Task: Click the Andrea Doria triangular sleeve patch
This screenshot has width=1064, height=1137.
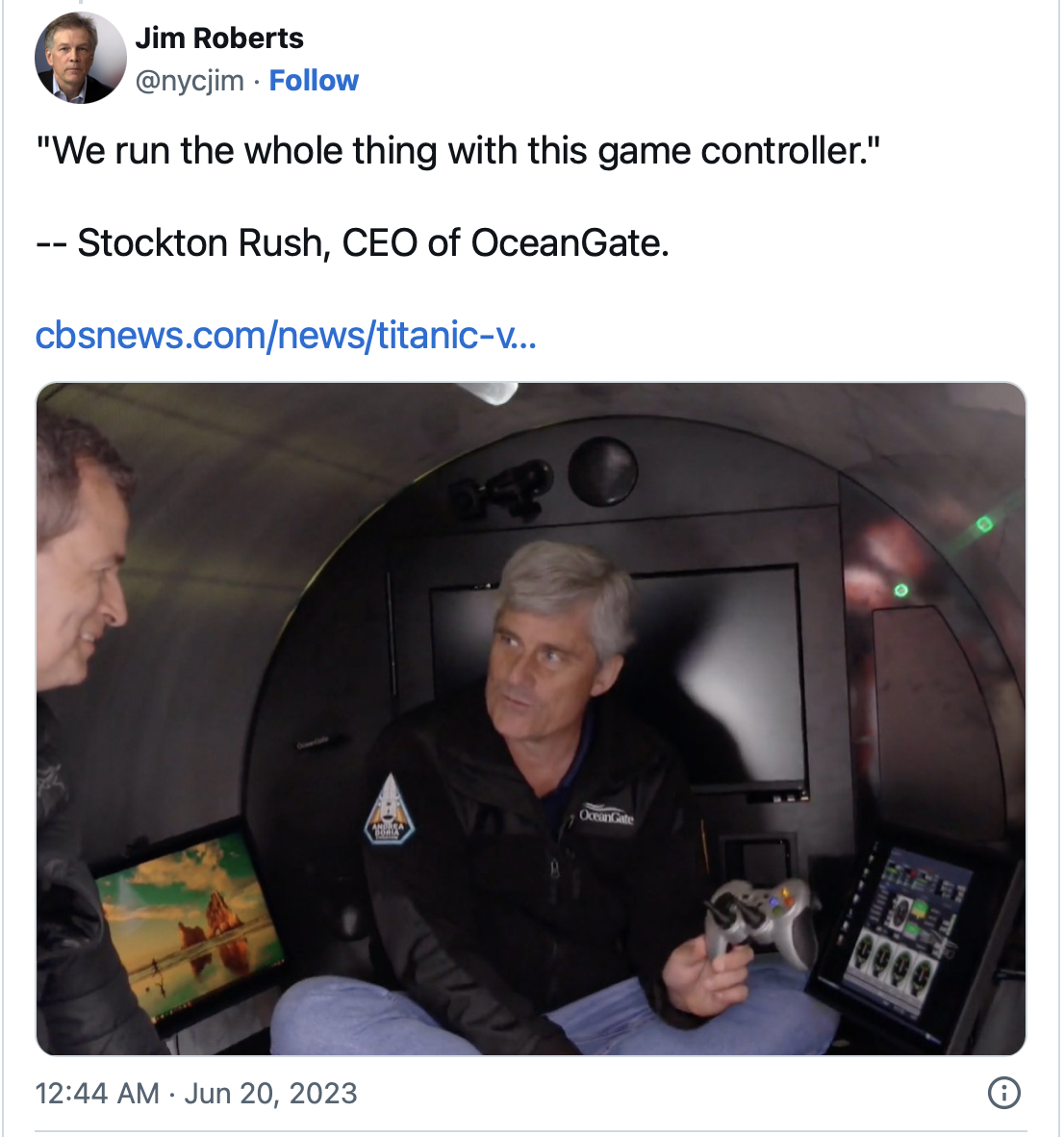Action: [x=390, y=811]
